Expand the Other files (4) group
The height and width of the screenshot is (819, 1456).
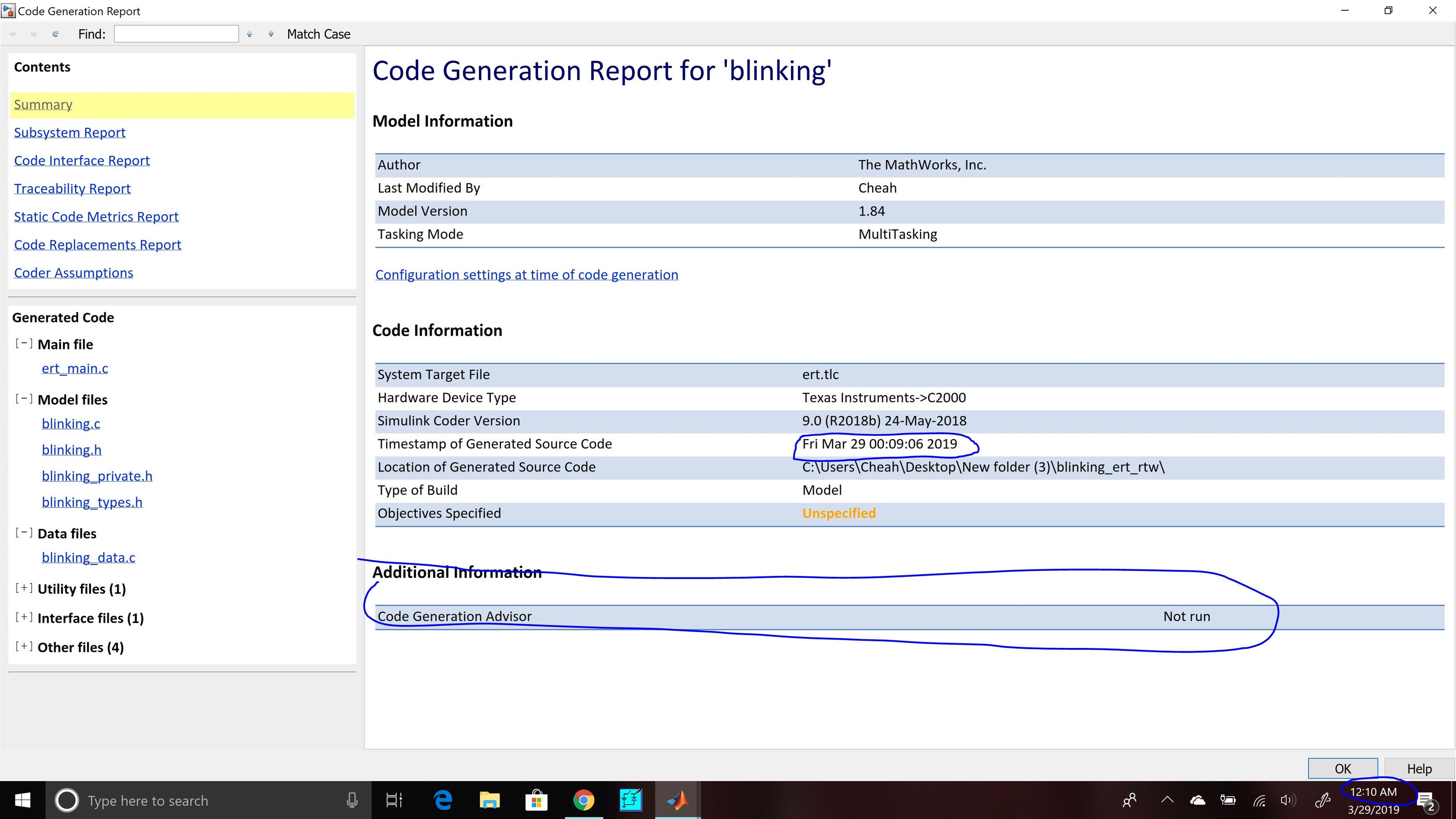[24, 647]
